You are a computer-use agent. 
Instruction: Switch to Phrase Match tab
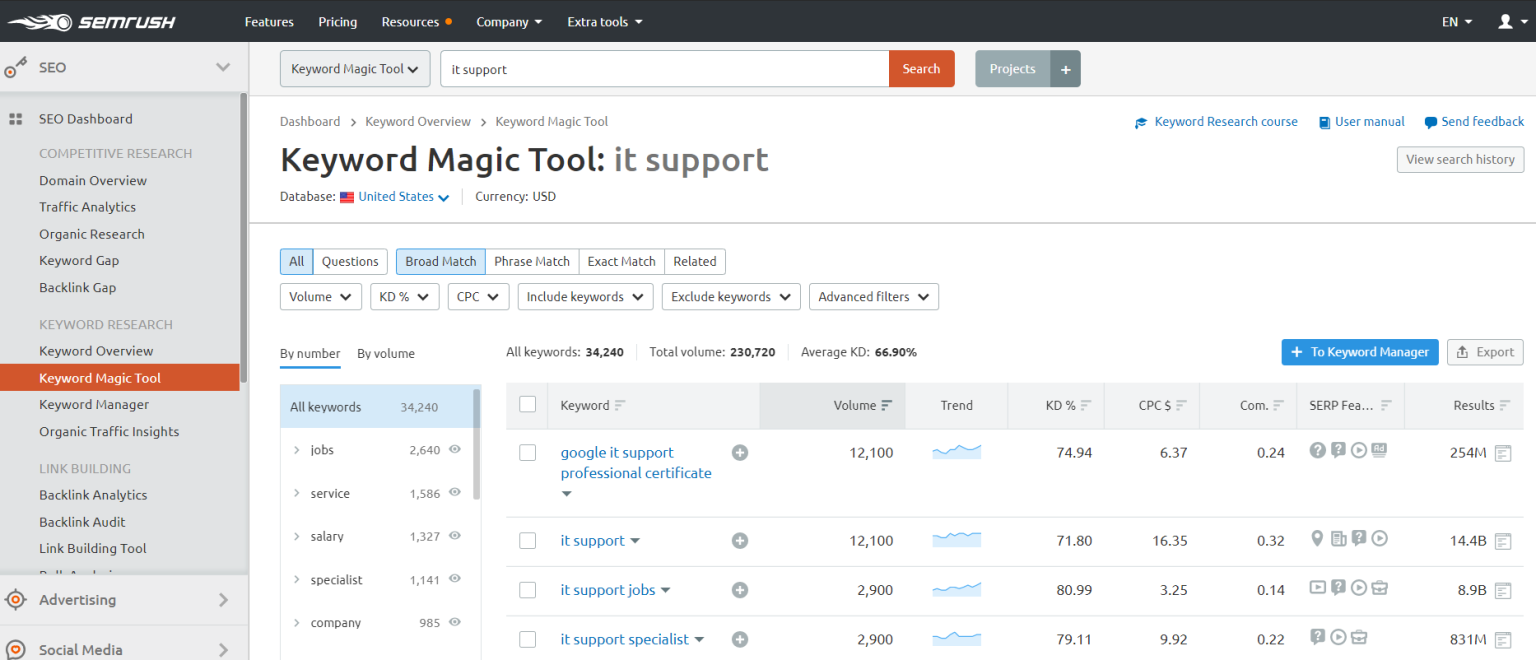point(532,261)
